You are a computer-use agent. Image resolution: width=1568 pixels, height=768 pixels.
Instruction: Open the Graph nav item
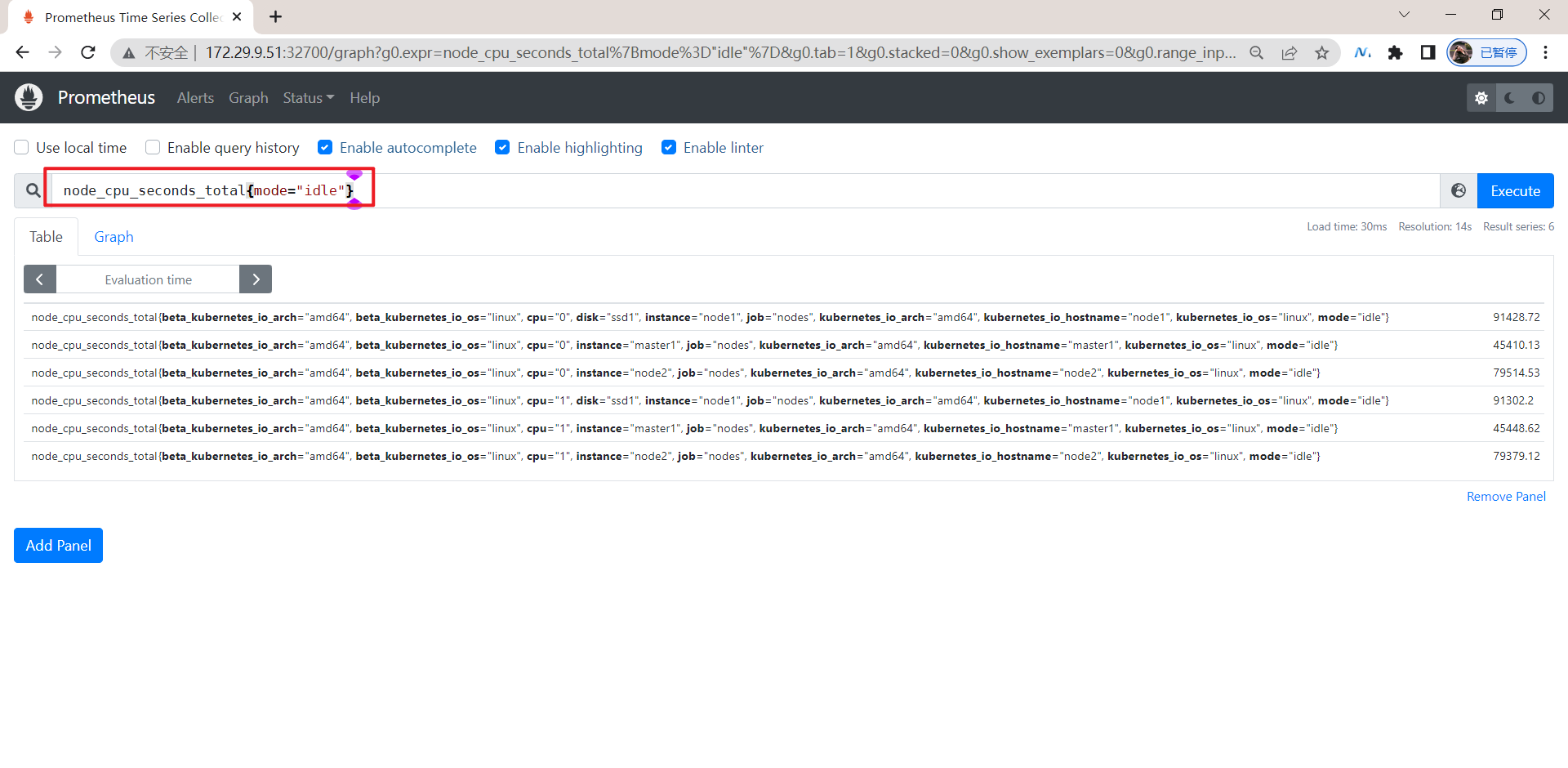tap(248, 98)
